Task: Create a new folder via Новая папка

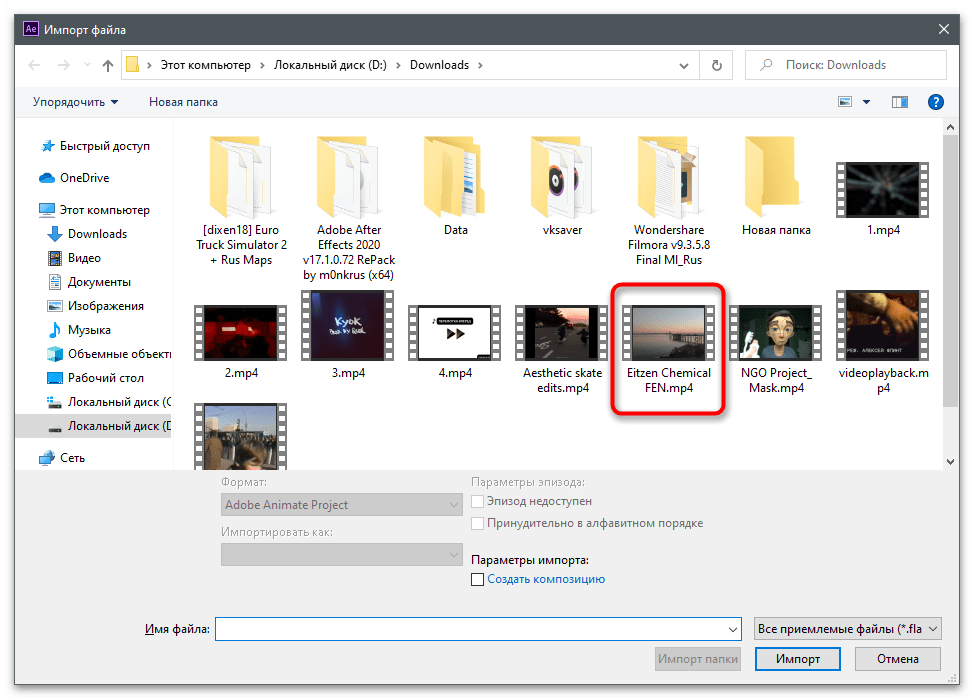Action: coord(183,102)
